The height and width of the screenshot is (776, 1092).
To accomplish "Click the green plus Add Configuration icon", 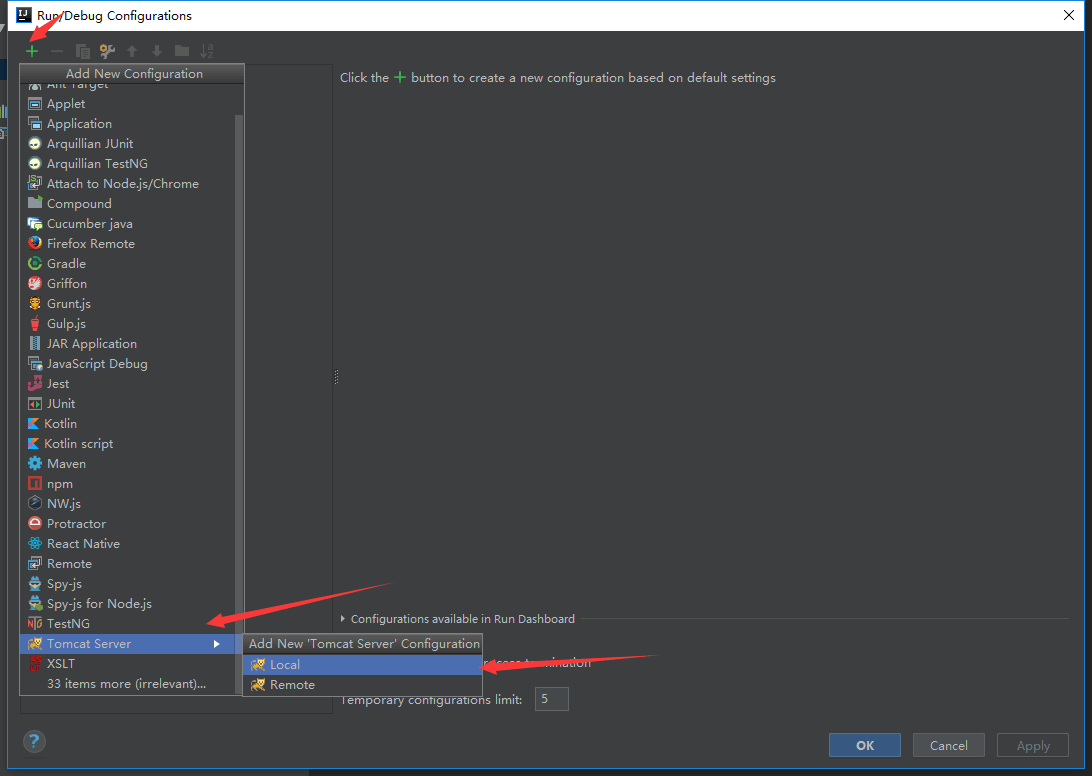I will pos(32,51).
